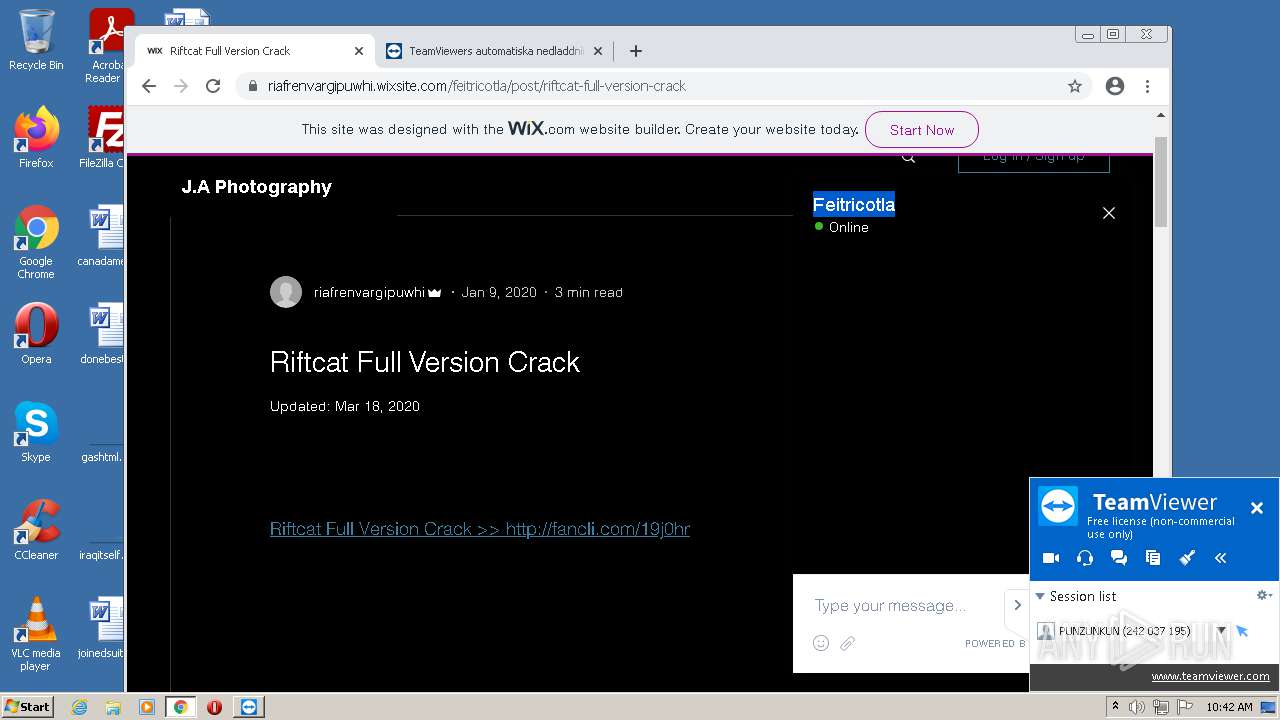
Task: Start TeamViewer video call camera icon
Action: point(1051,558)
